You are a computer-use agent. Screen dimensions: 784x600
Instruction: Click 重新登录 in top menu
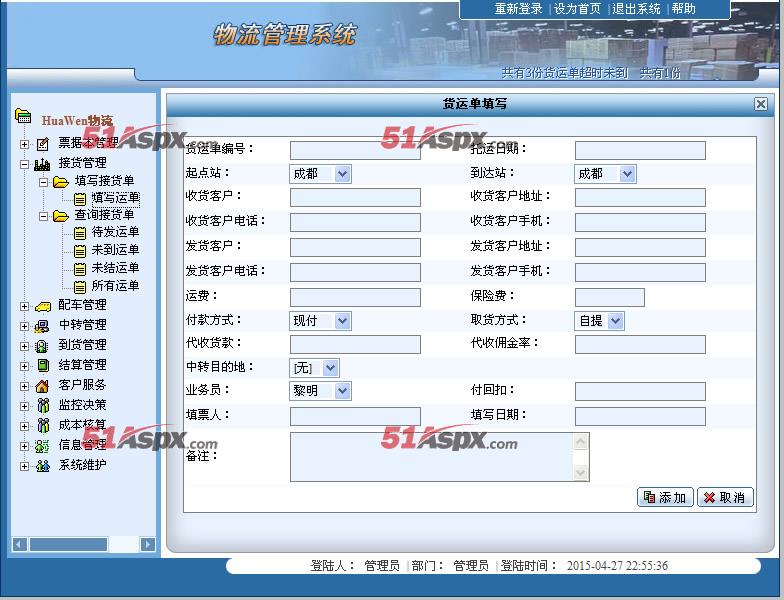coord(518,9)
